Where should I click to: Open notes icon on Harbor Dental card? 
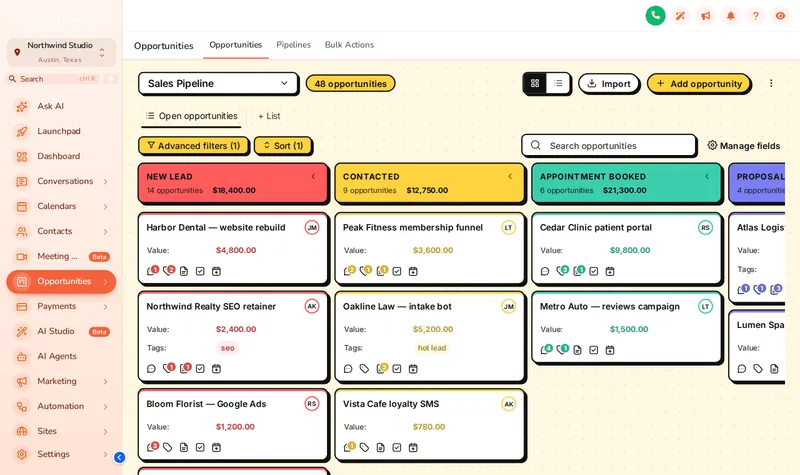(184, 271)
